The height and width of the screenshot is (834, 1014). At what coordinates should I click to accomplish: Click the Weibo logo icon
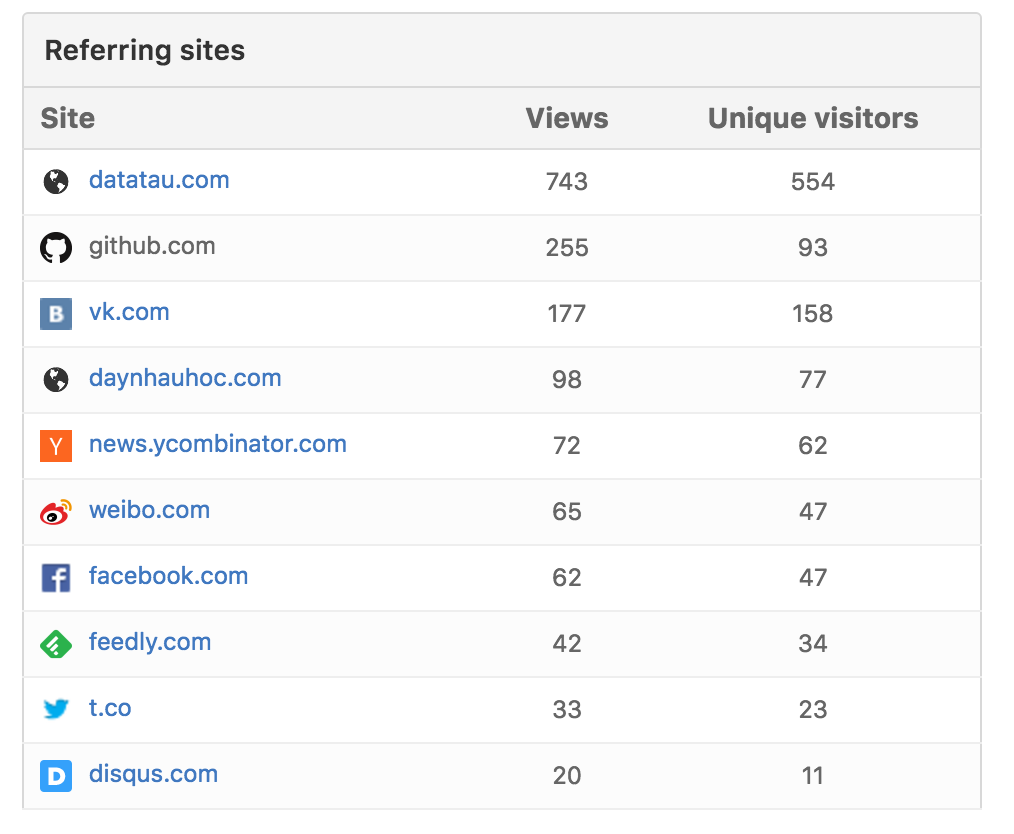(56, 511)
